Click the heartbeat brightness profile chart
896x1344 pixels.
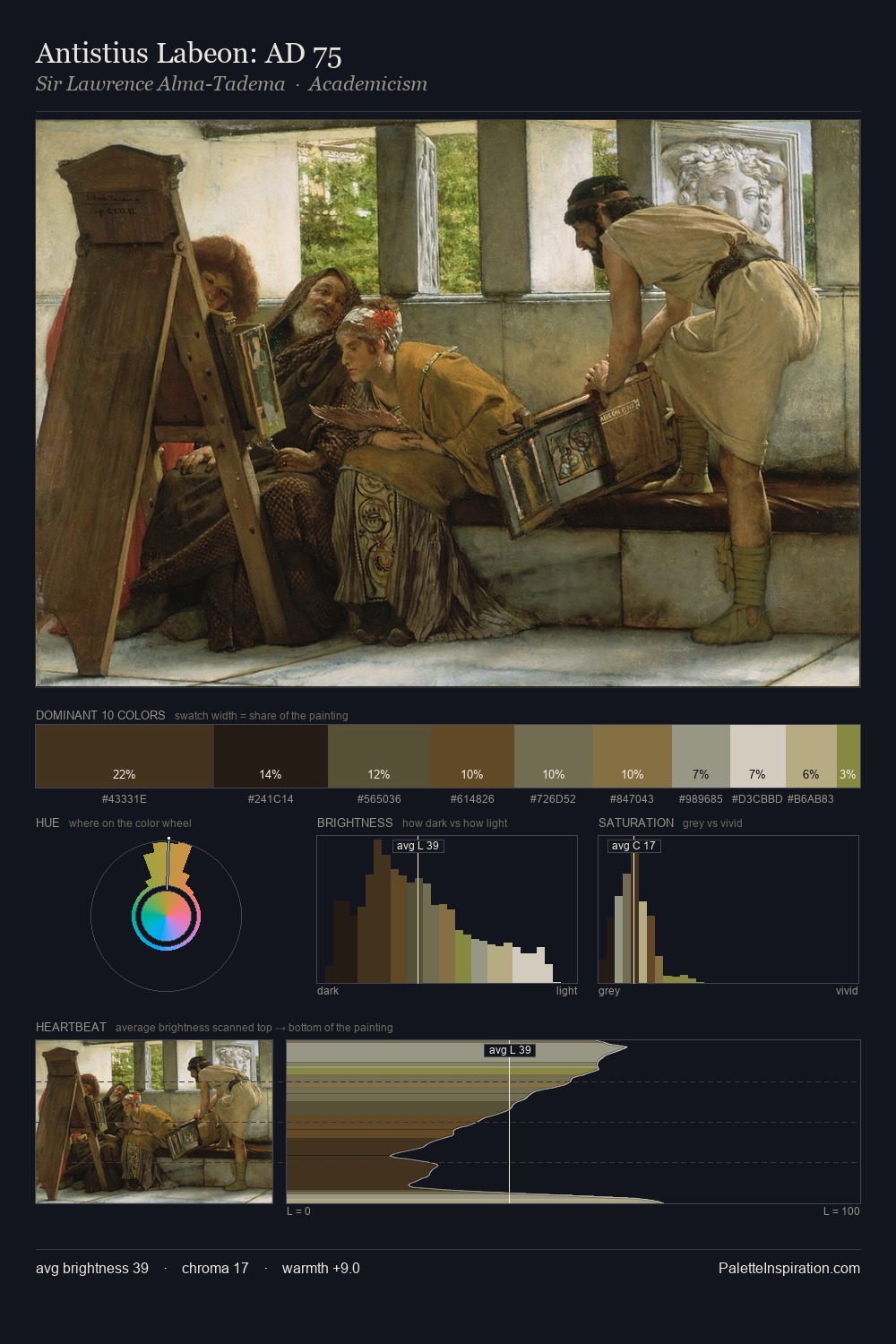pyautogui.click(x=573, y=1122)
